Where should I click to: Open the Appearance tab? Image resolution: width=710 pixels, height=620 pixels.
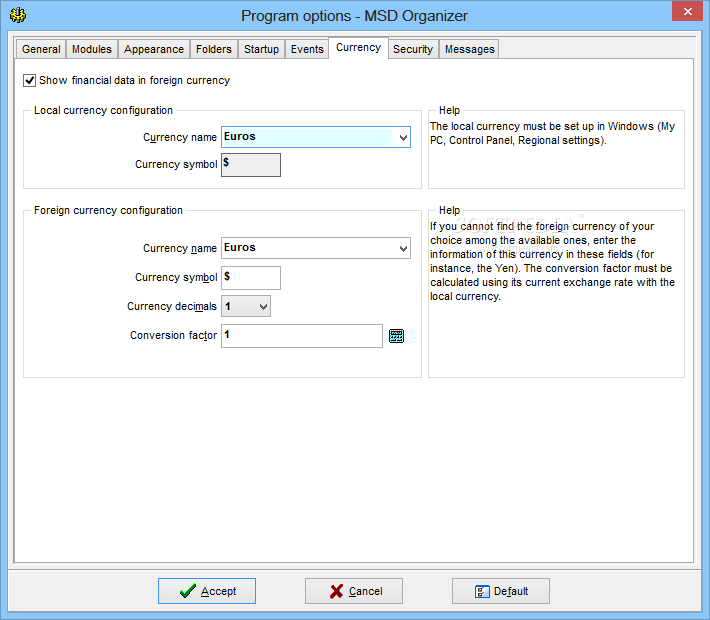(x=154, y=49)
